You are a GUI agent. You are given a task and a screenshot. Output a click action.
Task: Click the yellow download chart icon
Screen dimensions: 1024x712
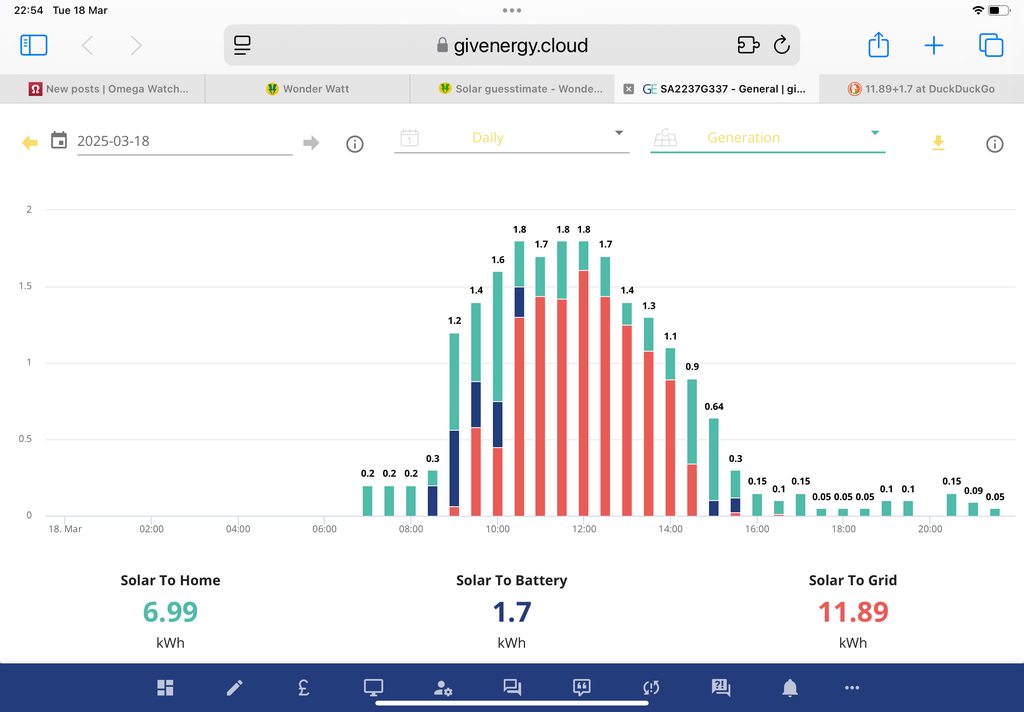[938, 143]
